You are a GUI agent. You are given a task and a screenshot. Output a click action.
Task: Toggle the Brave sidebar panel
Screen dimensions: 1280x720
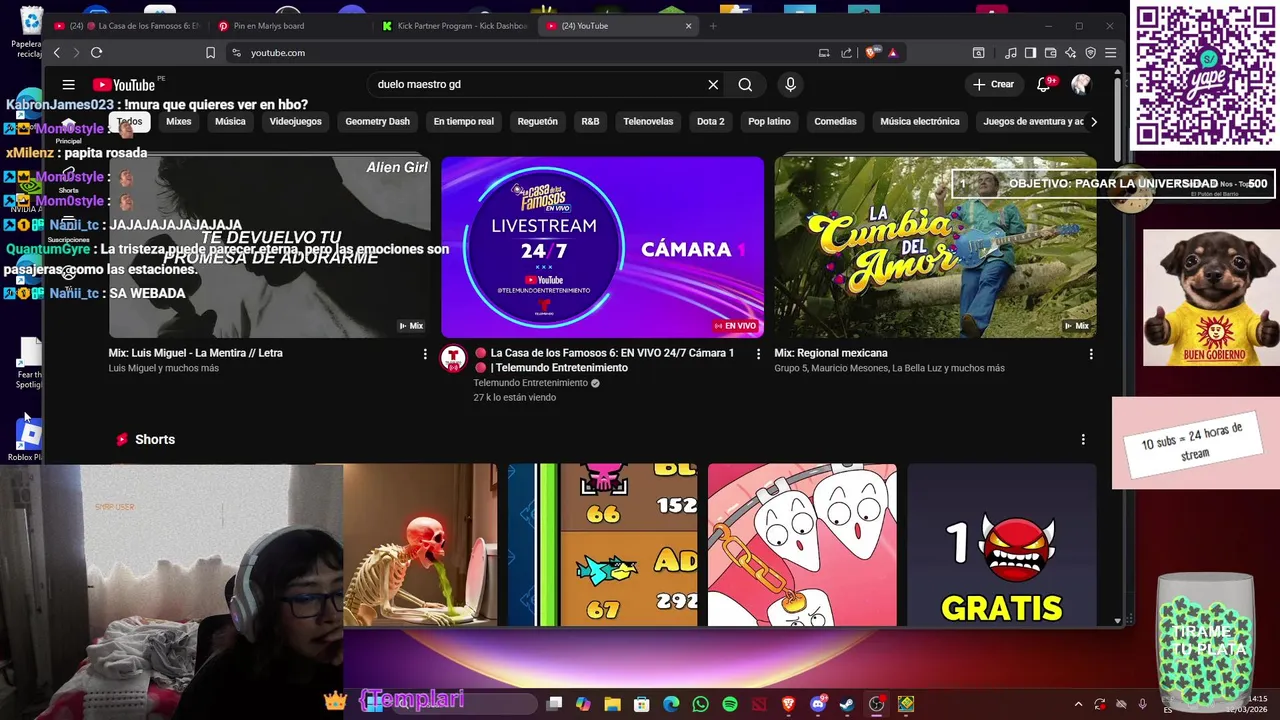1031,52
